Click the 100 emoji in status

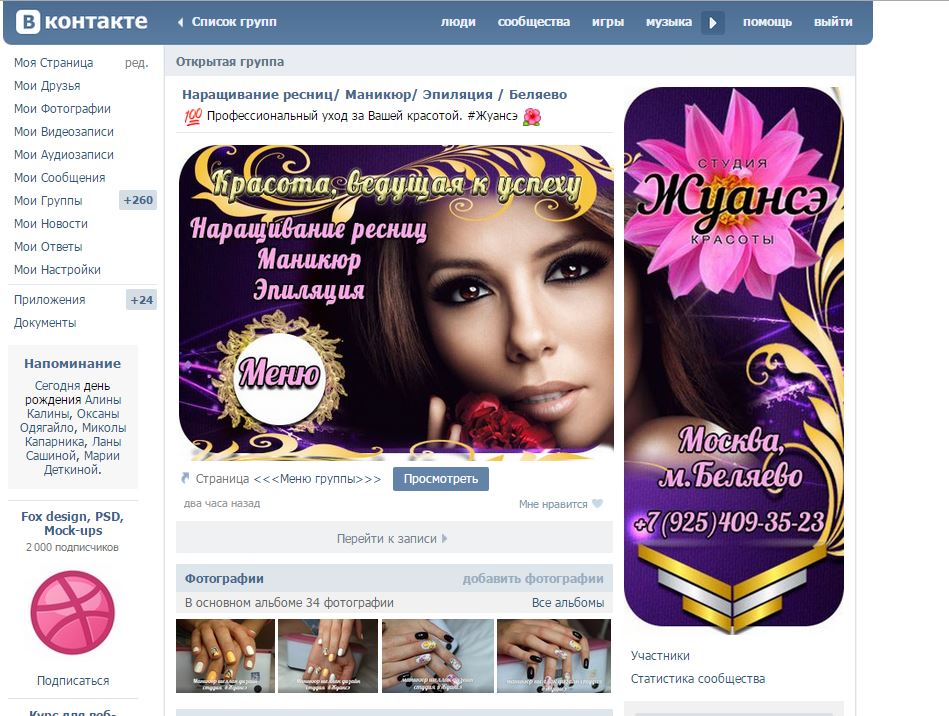coord(192,116)
